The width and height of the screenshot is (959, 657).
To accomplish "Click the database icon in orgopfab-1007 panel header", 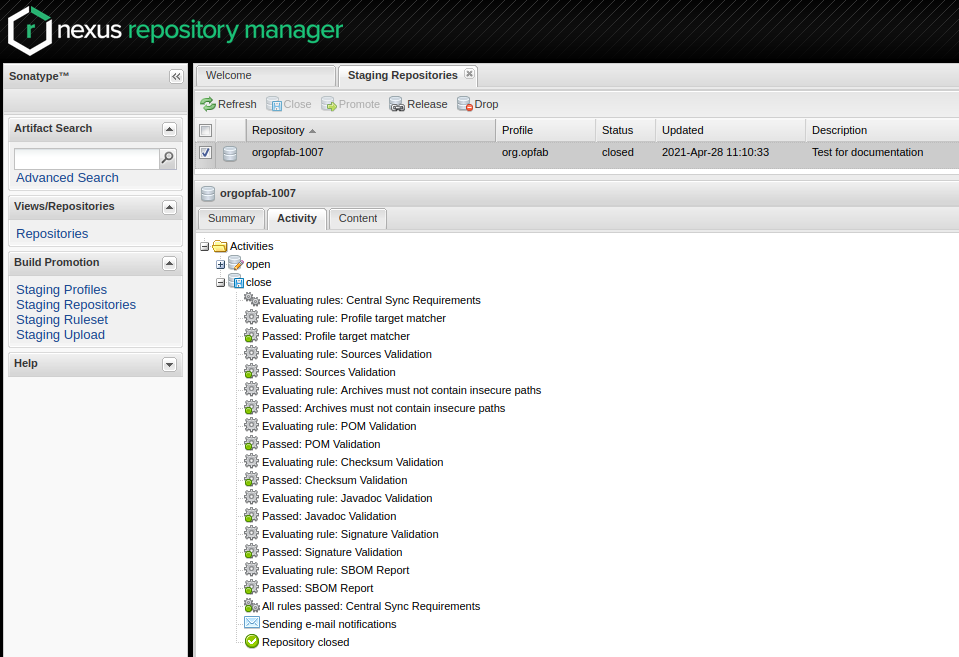I will 208,193.
